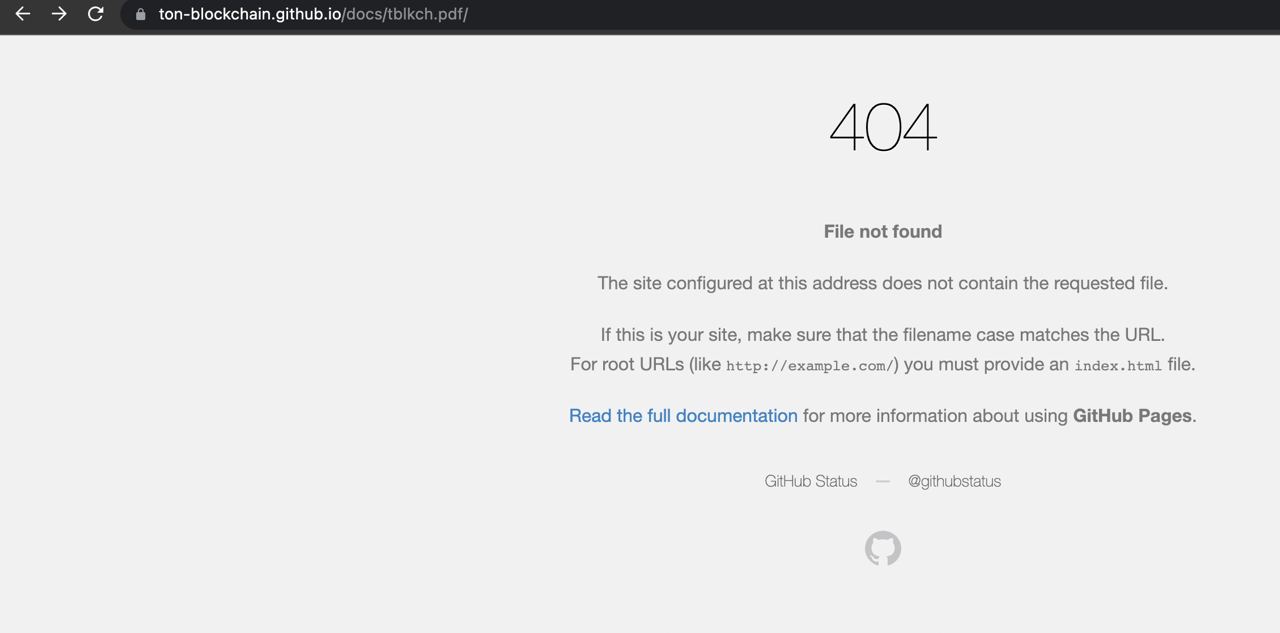The image size is (1280, 633).
Task: View site info via lock icon
Action: tap(140, 15)
